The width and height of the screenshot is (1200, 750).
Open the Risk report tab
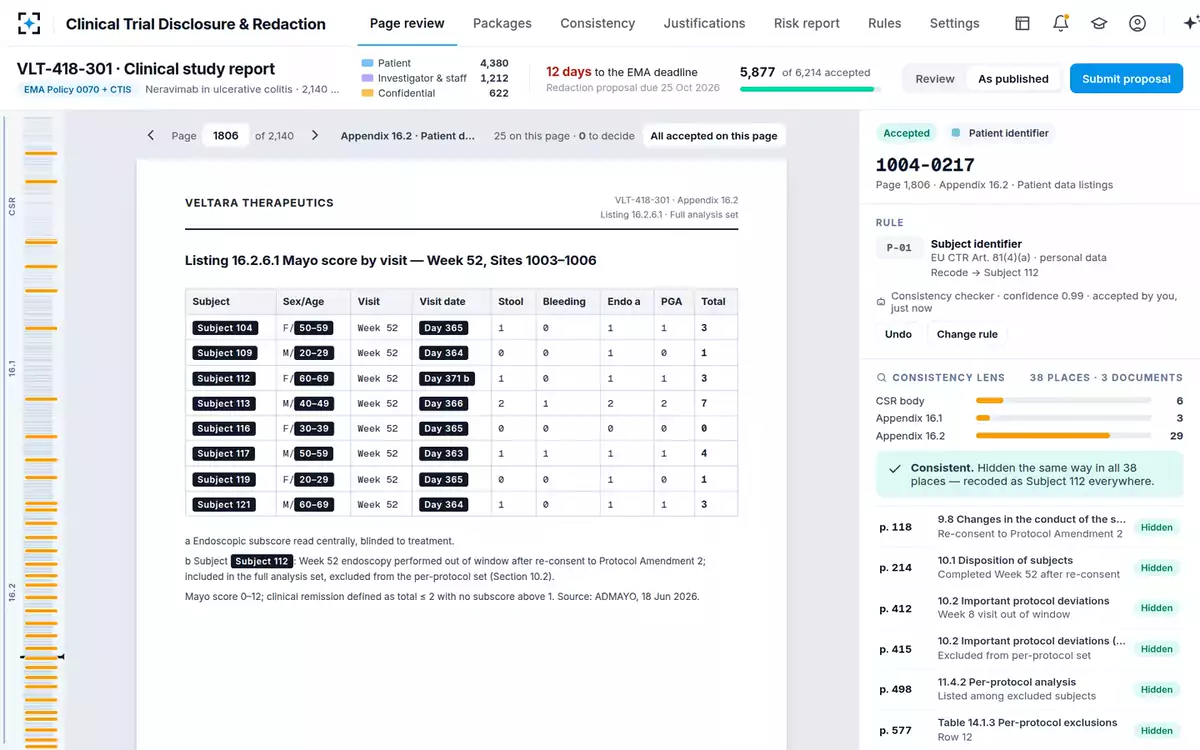click(807, 23)
